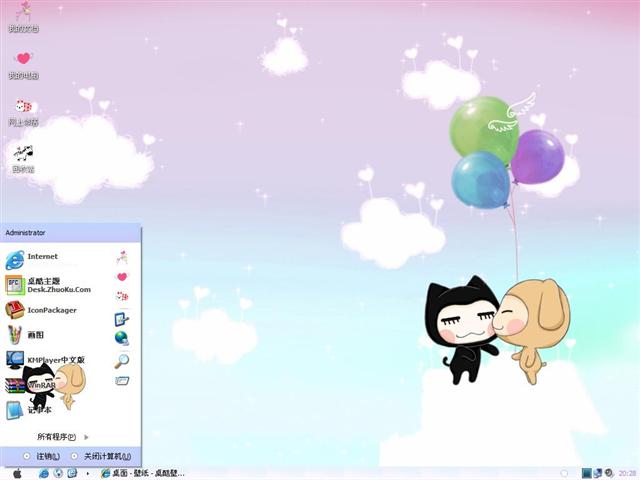640x480 pixels.
Task: Open My Documents icon in Start menu right column
Action: tap(122, 258)
